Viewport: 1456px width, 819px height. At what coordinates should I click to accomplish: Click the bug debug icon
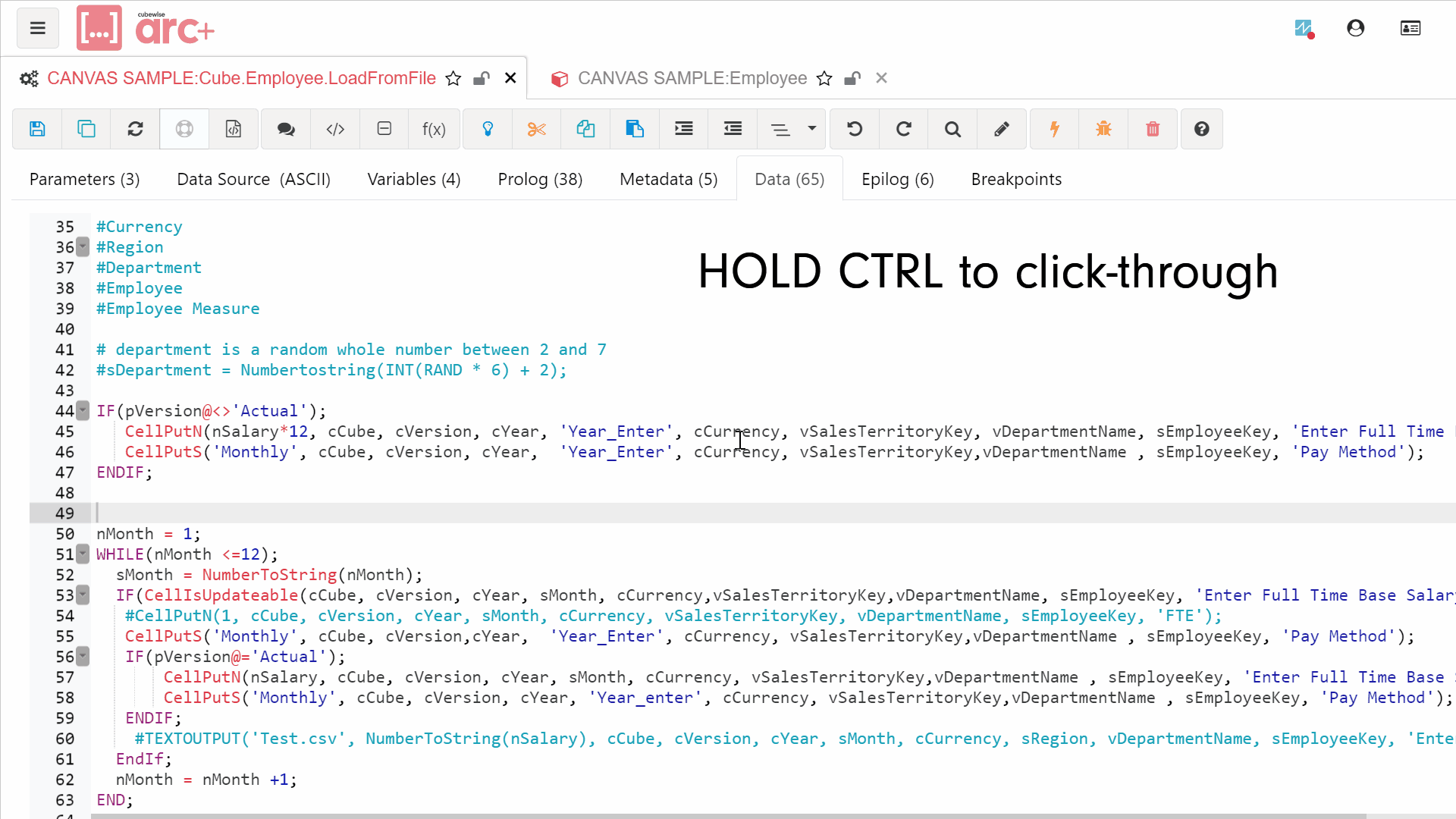pos(1103,129)
